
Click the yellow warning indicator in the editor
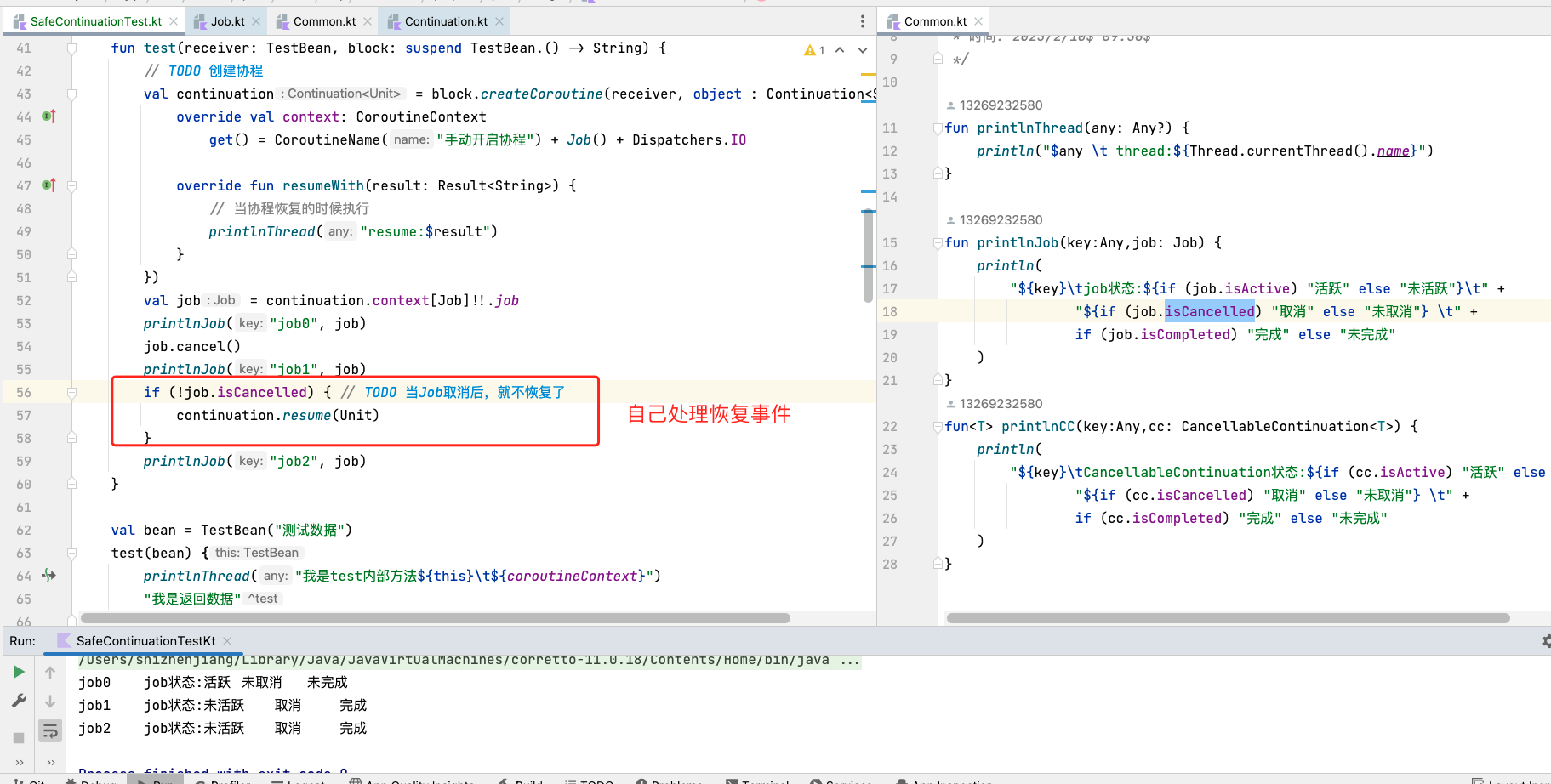(x=814, y=50)
